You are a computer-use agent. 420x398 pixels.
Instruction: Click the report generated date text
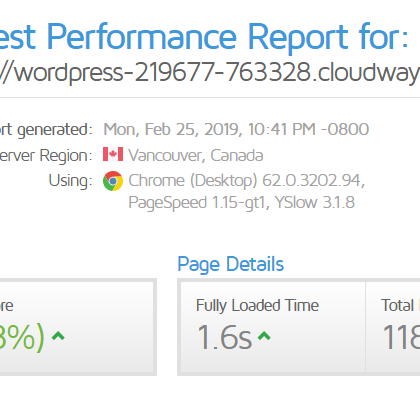[x=236, y=129]
